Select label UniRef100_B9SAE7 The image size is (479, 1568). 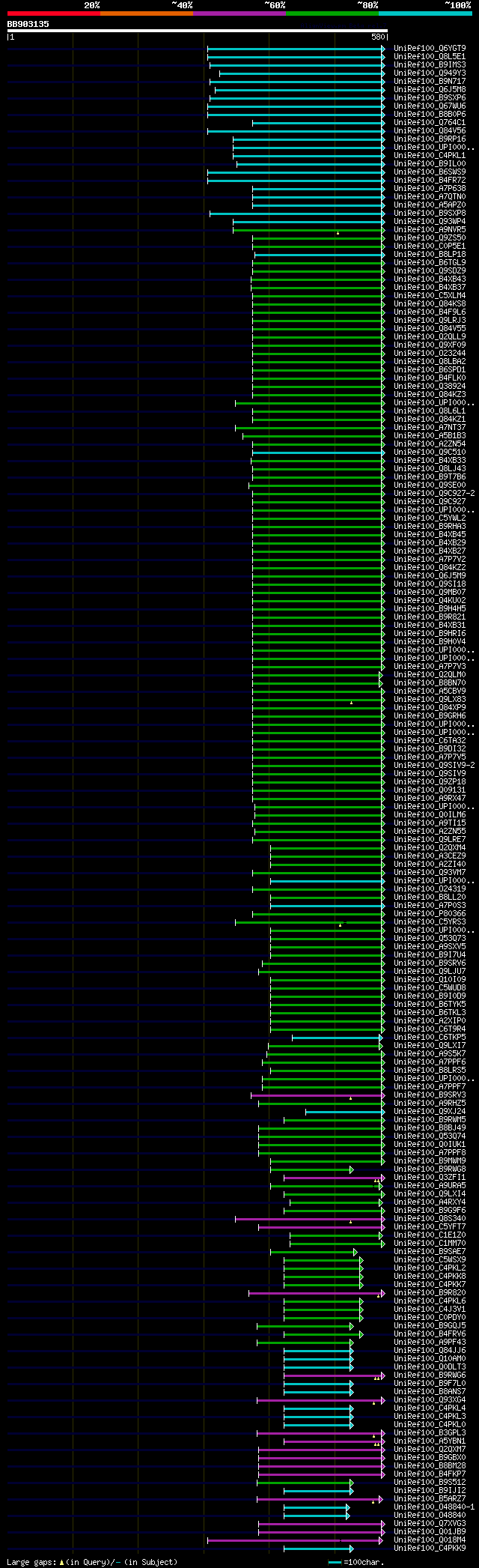(430, 1252)
